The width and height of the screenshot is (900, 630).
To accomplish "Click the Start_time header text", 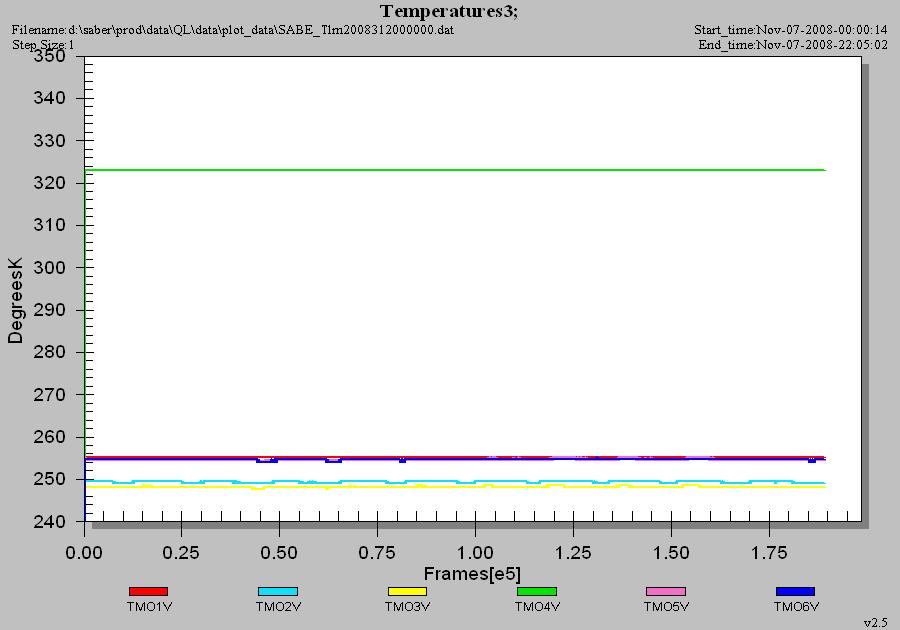I will [790, 30].
